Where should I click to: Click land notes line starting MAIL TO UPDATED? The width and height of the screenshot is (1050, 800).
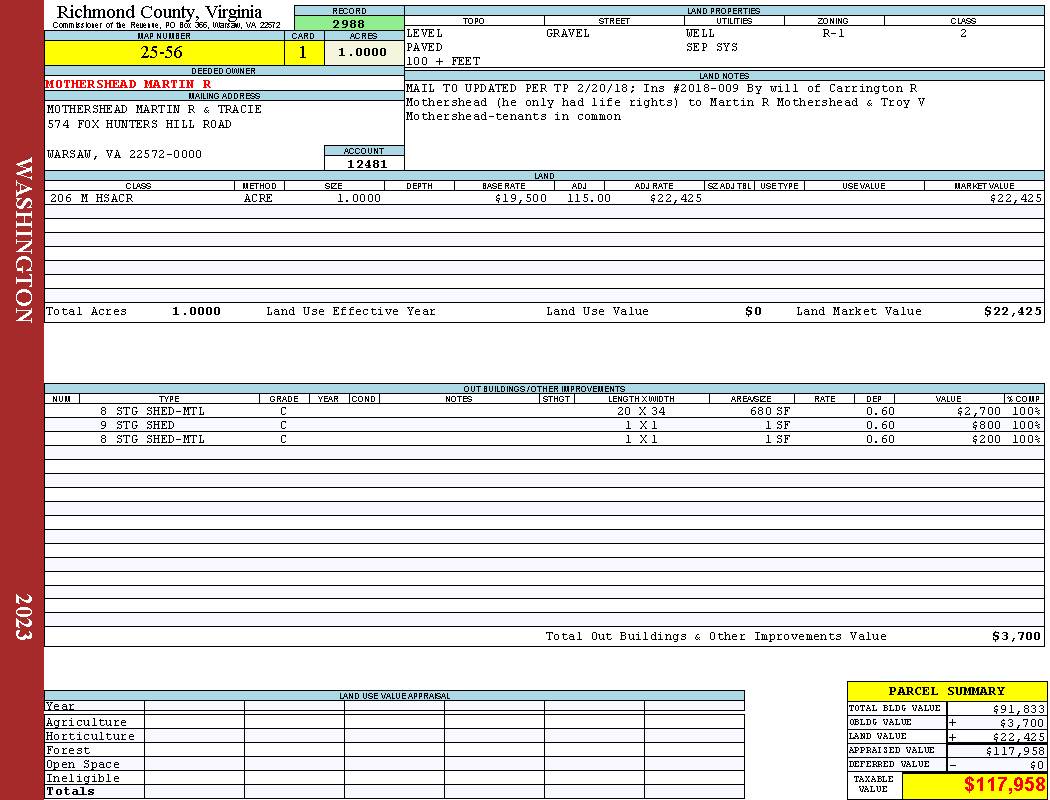(662, 88)
